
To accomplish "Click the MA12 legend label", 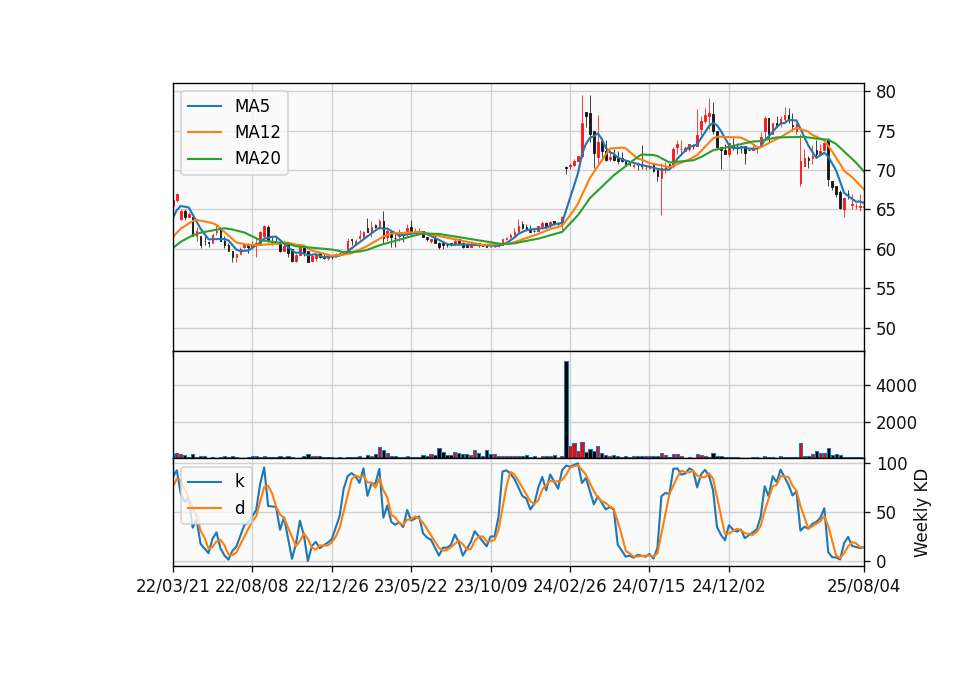I will pyautogui.click(x=257, y=132).
